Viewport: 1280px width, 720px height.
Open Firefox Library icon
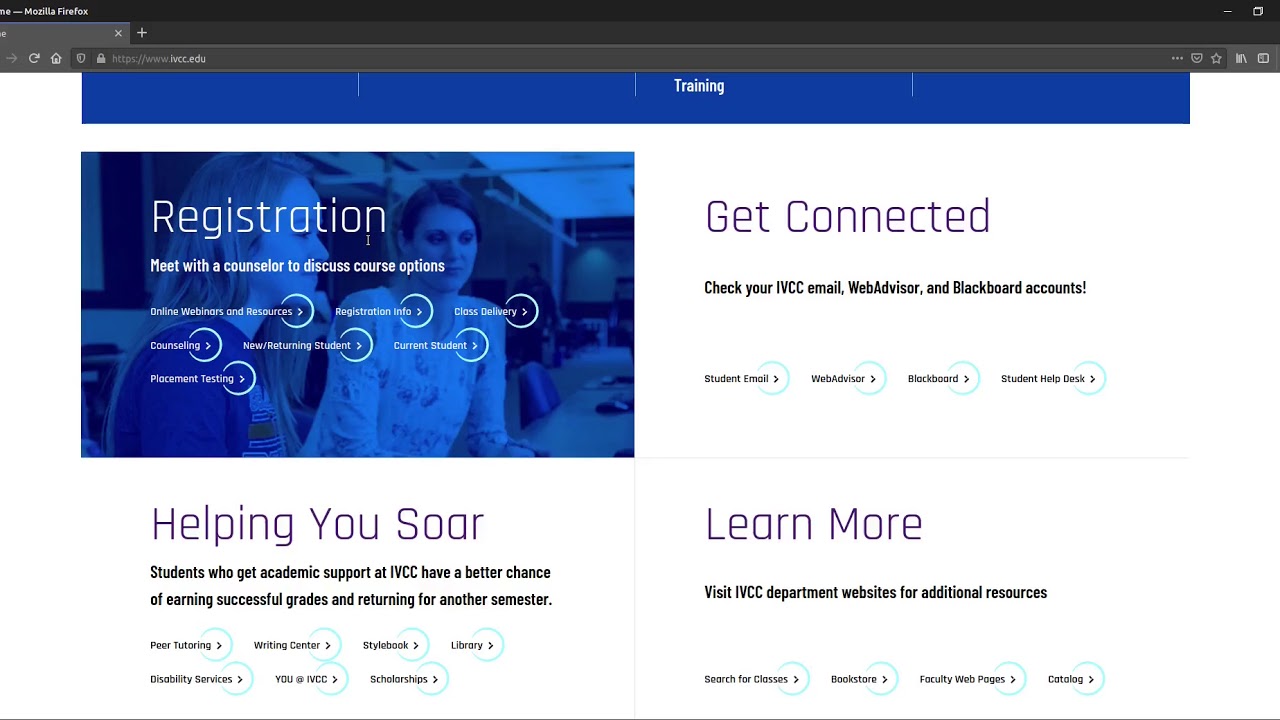pos(1241,58)
